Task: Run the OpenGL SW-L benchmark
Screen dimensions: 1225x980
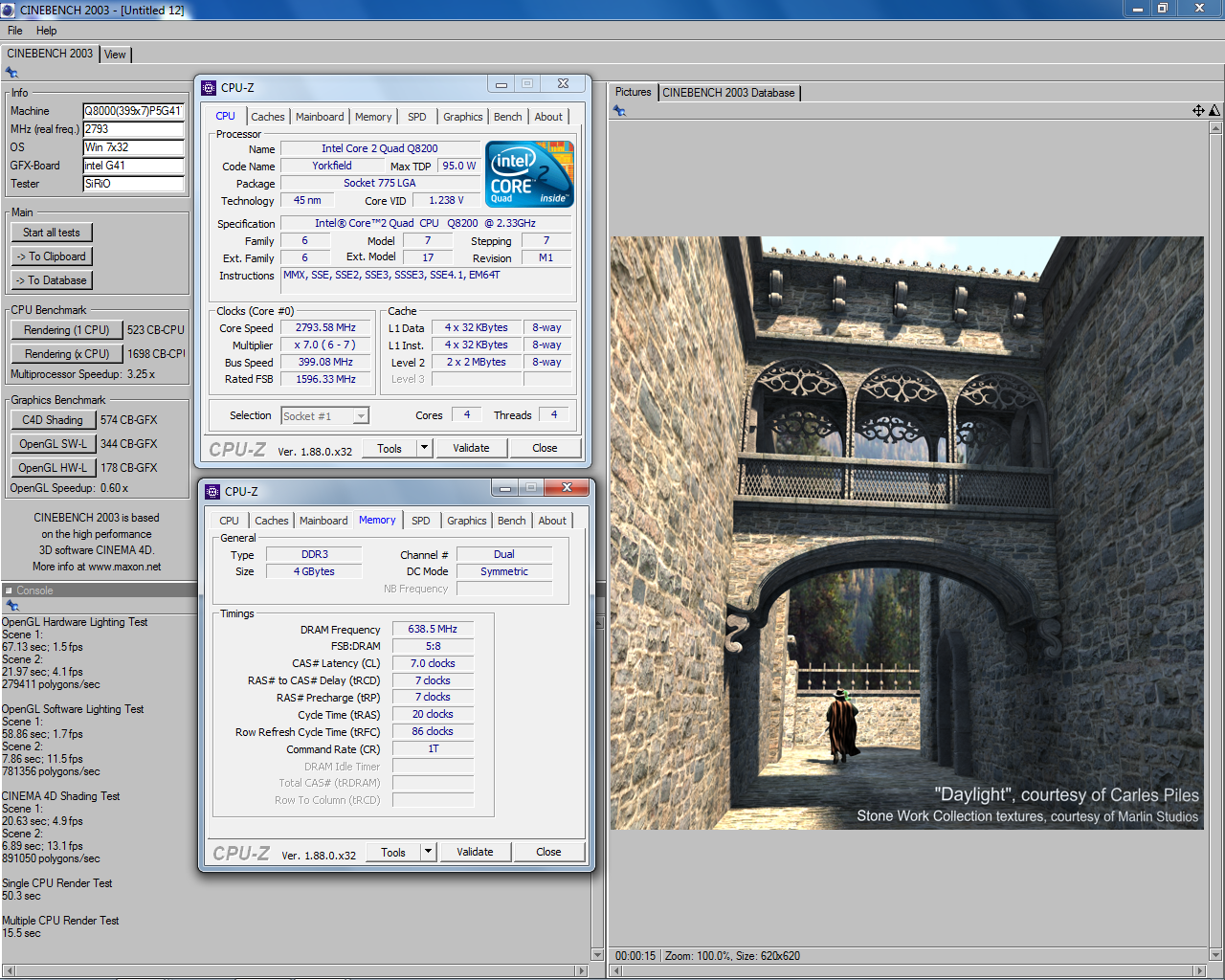Action: (x=53, y=444)
